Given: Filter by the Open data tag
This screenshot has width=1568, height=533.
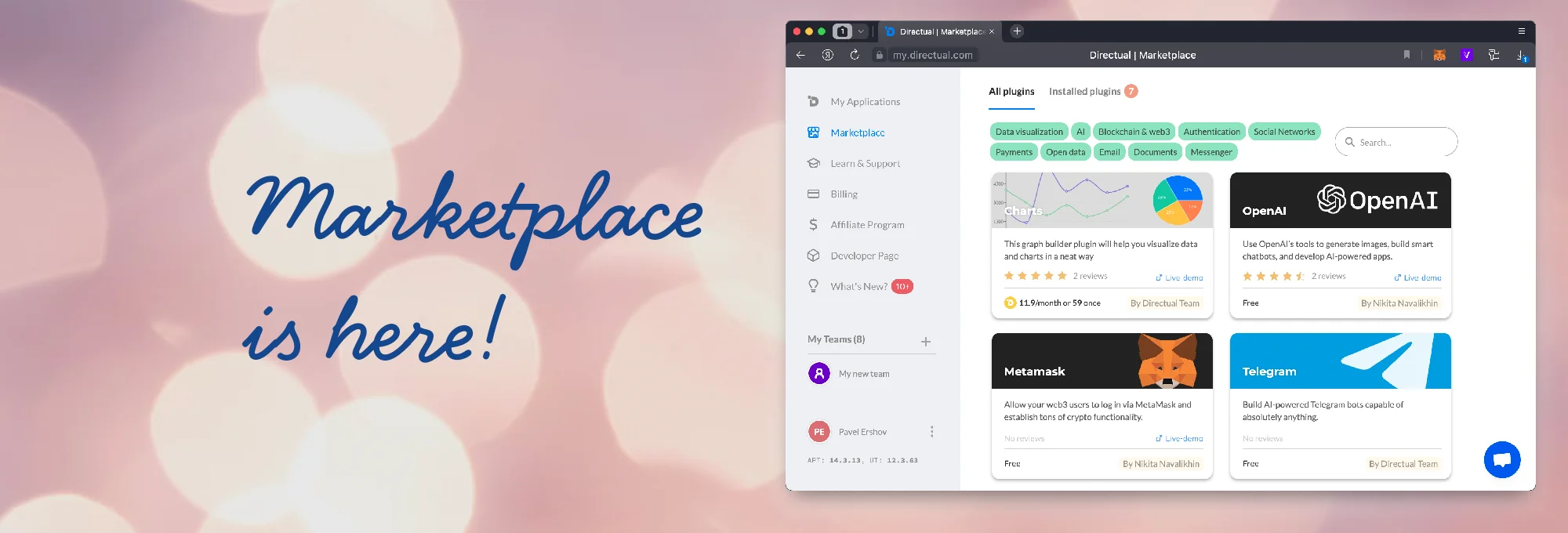Looking at the screenshot, I should point(1065,152).
